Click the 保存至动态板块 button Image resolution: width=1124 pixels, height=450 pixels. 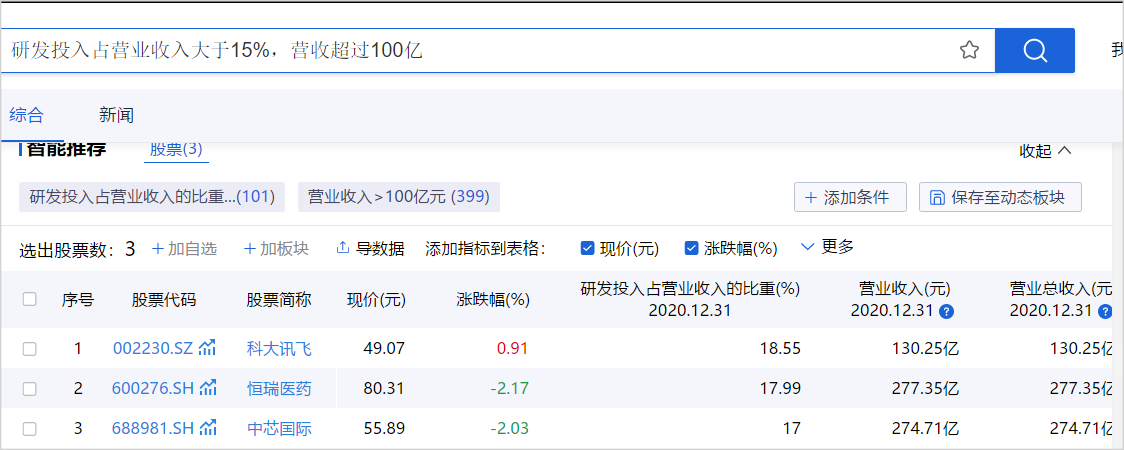[1000, 197]
